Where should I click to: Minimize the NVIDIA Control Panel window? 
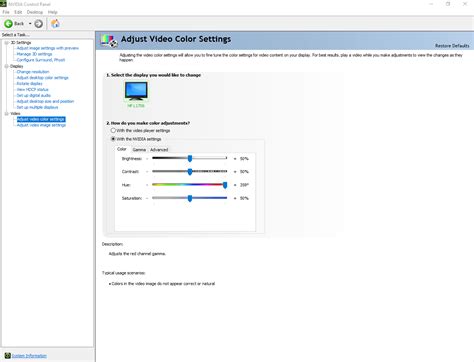click(431, 4)
